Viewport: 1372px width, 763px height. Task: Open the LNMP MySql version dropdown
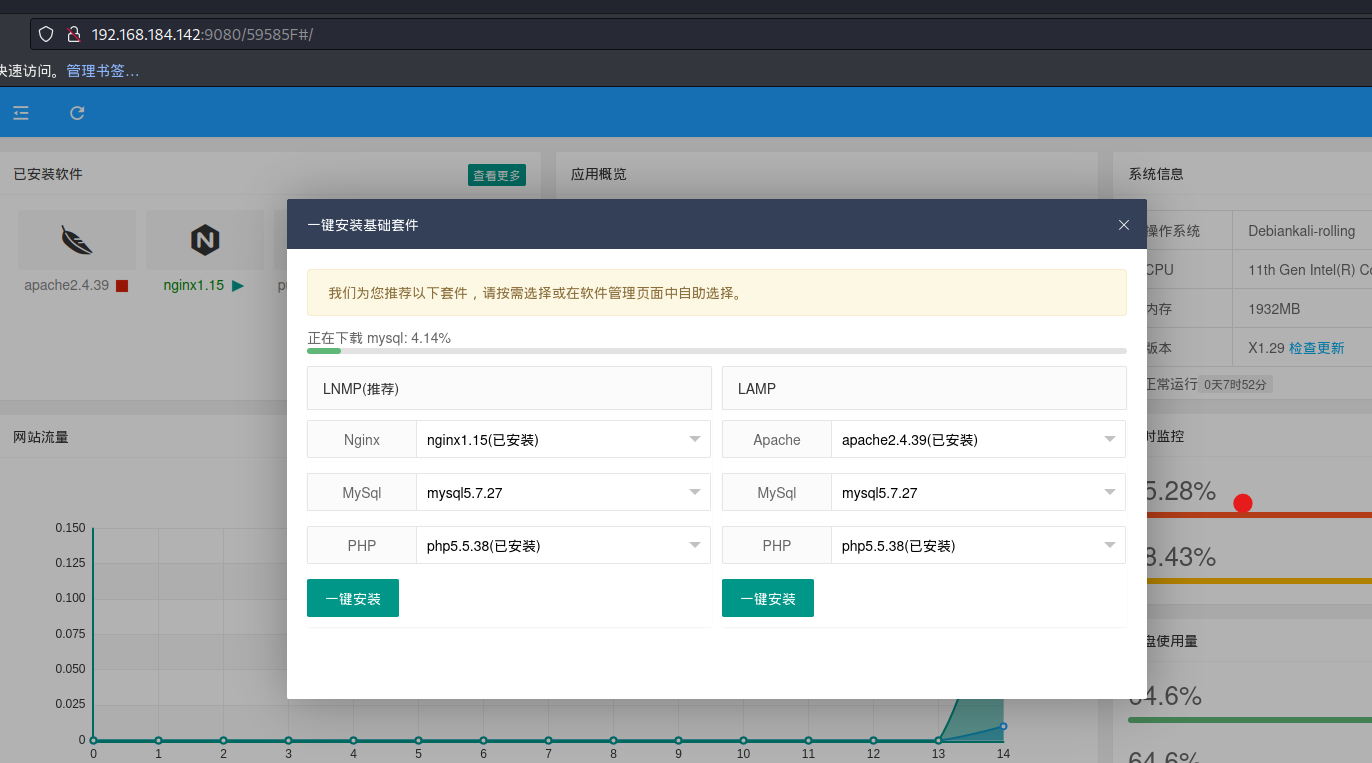point(563,492)
